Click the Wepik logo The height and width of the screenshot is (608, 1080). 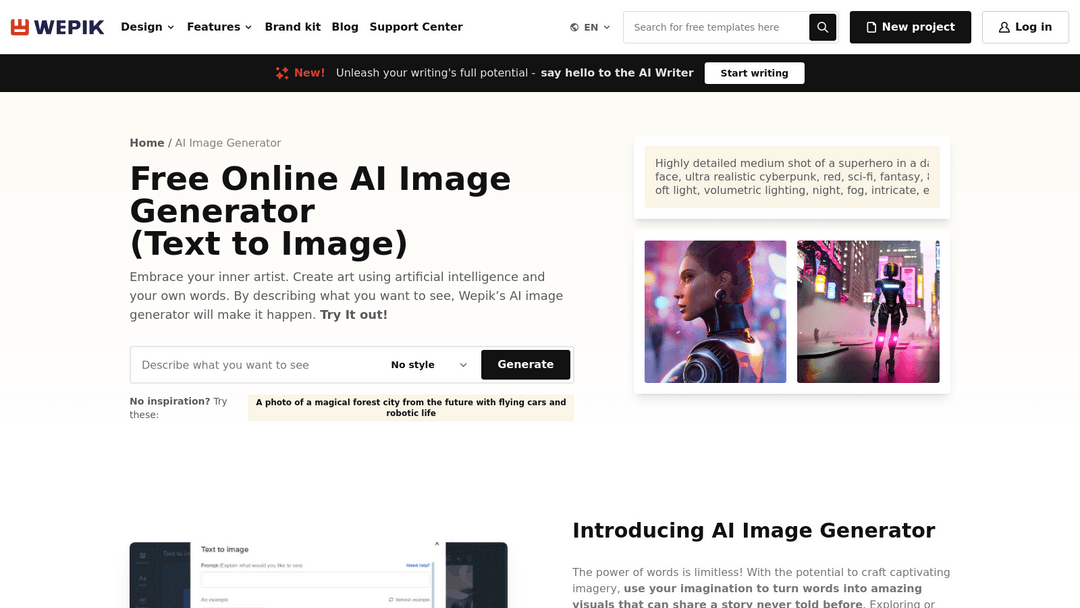click(x=57, y=27)
